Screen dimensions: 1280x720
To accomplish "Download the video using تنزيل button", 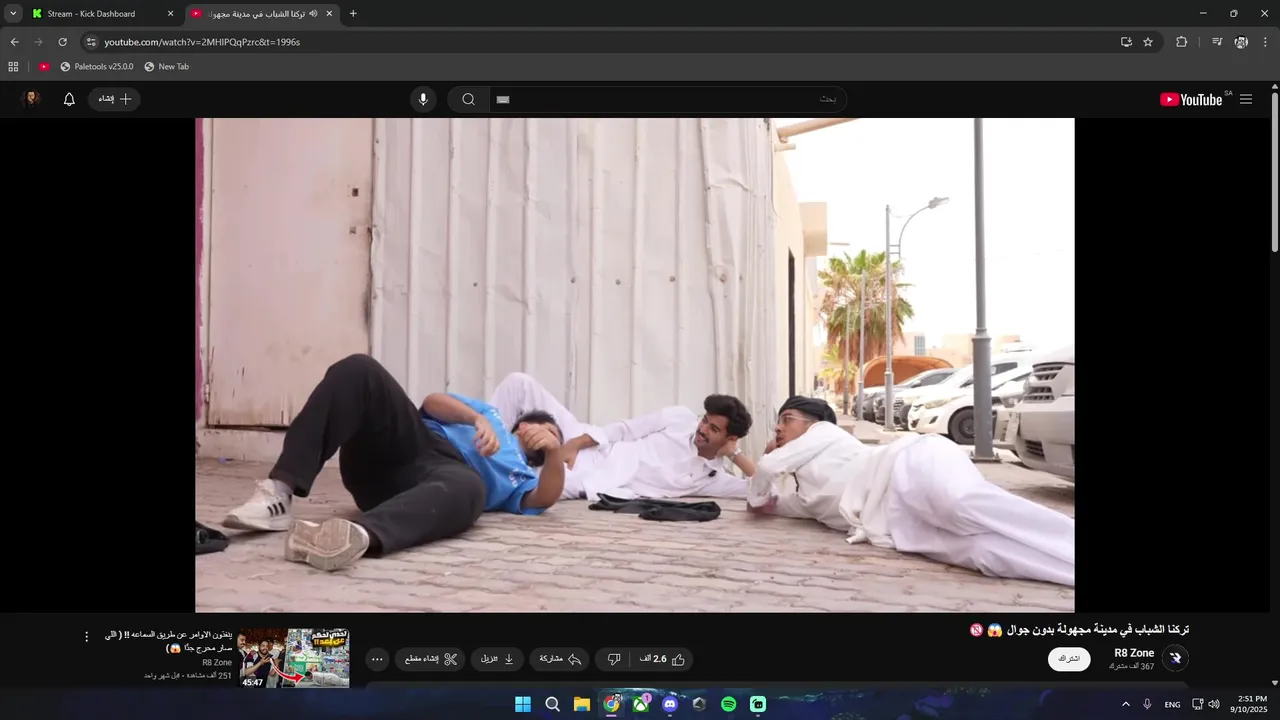I will pos(497,659).
